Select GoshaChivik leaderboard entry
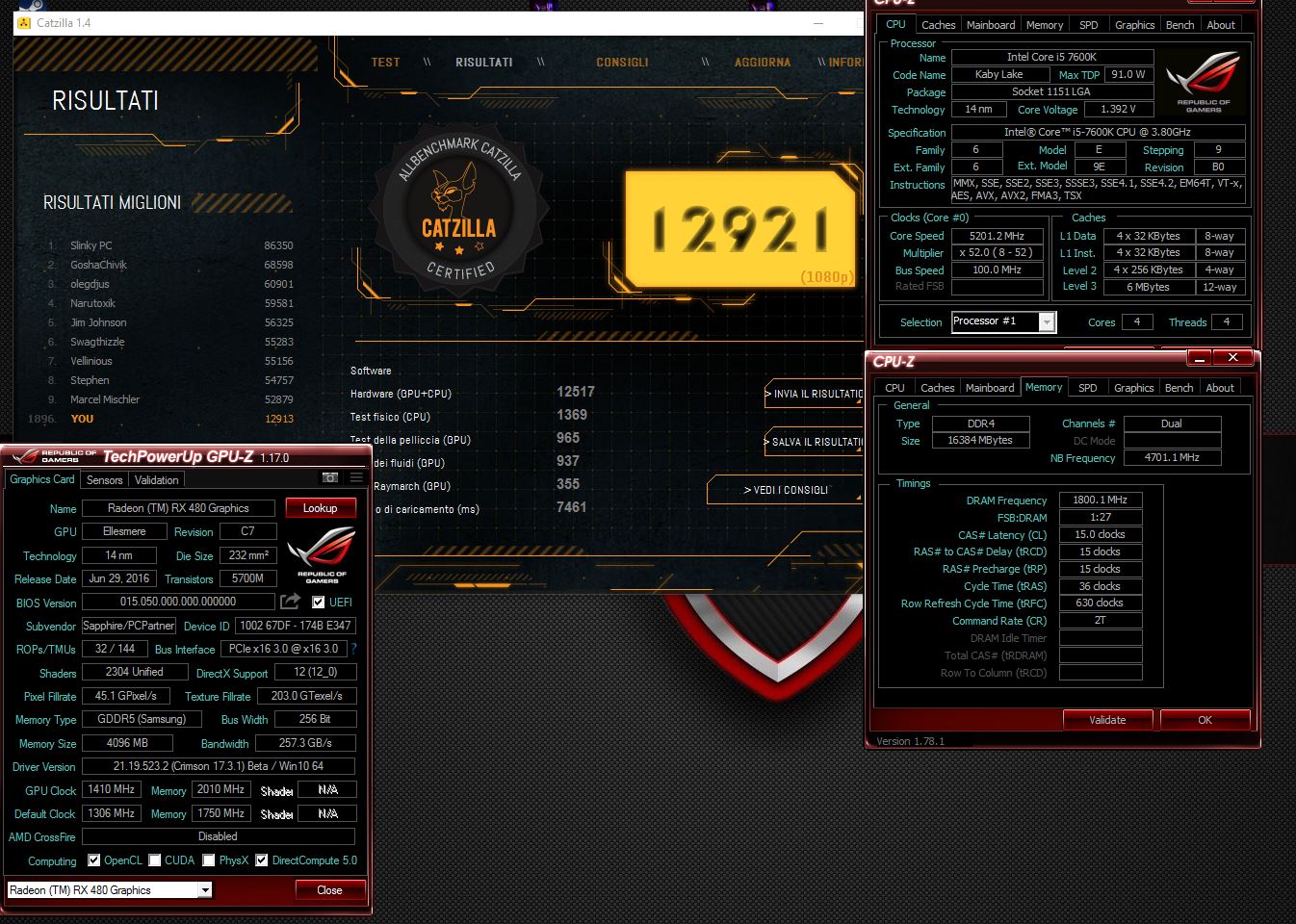 pyautogui.click(x=171, y=265)
